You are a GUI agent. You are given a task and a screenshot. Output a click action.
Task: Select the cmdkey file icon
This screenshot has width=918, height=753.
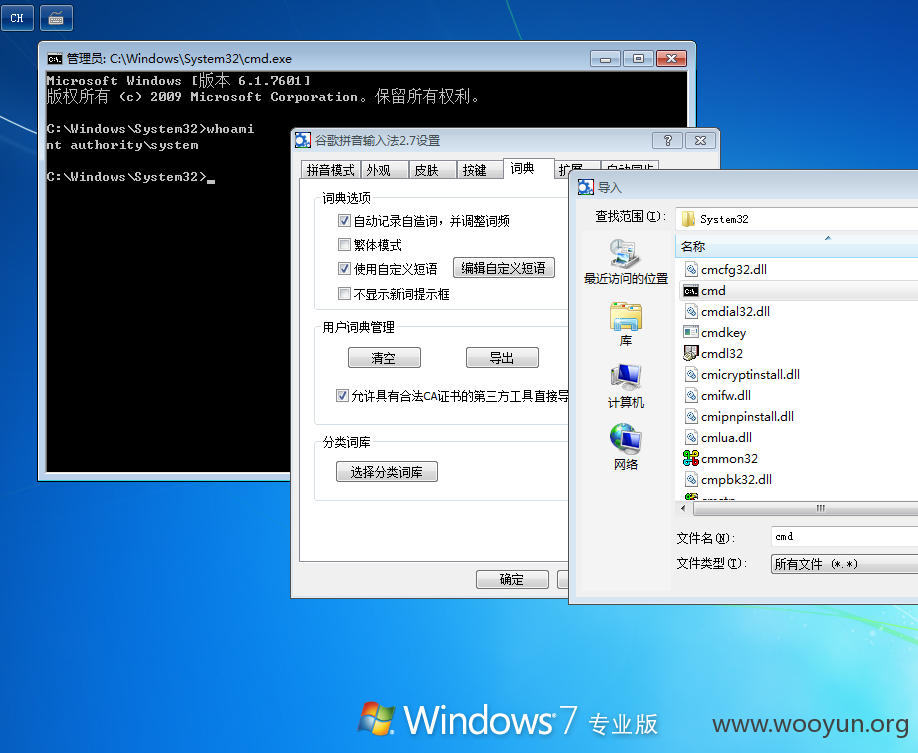coord(691,332)
